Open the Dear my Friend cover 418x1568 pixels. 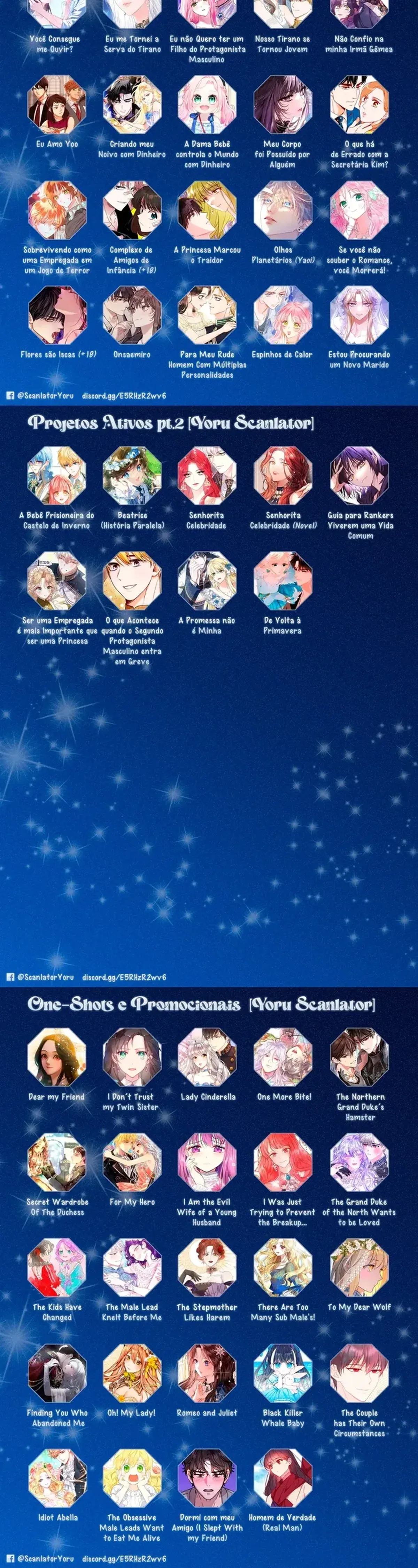[x=57, y=1057]
